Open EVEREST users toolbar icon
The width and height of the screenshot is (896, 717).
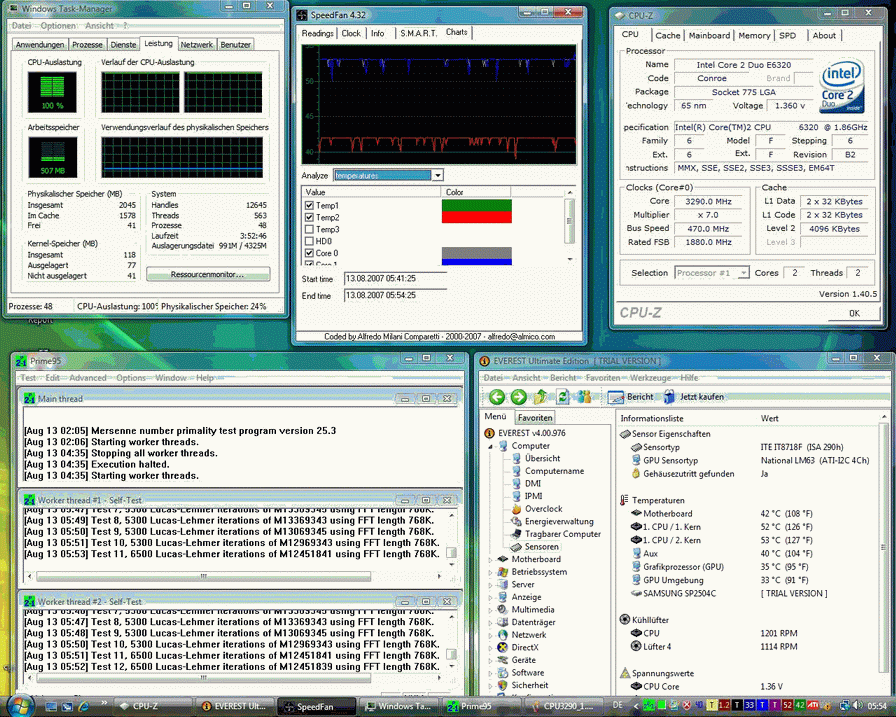point(583,396)
